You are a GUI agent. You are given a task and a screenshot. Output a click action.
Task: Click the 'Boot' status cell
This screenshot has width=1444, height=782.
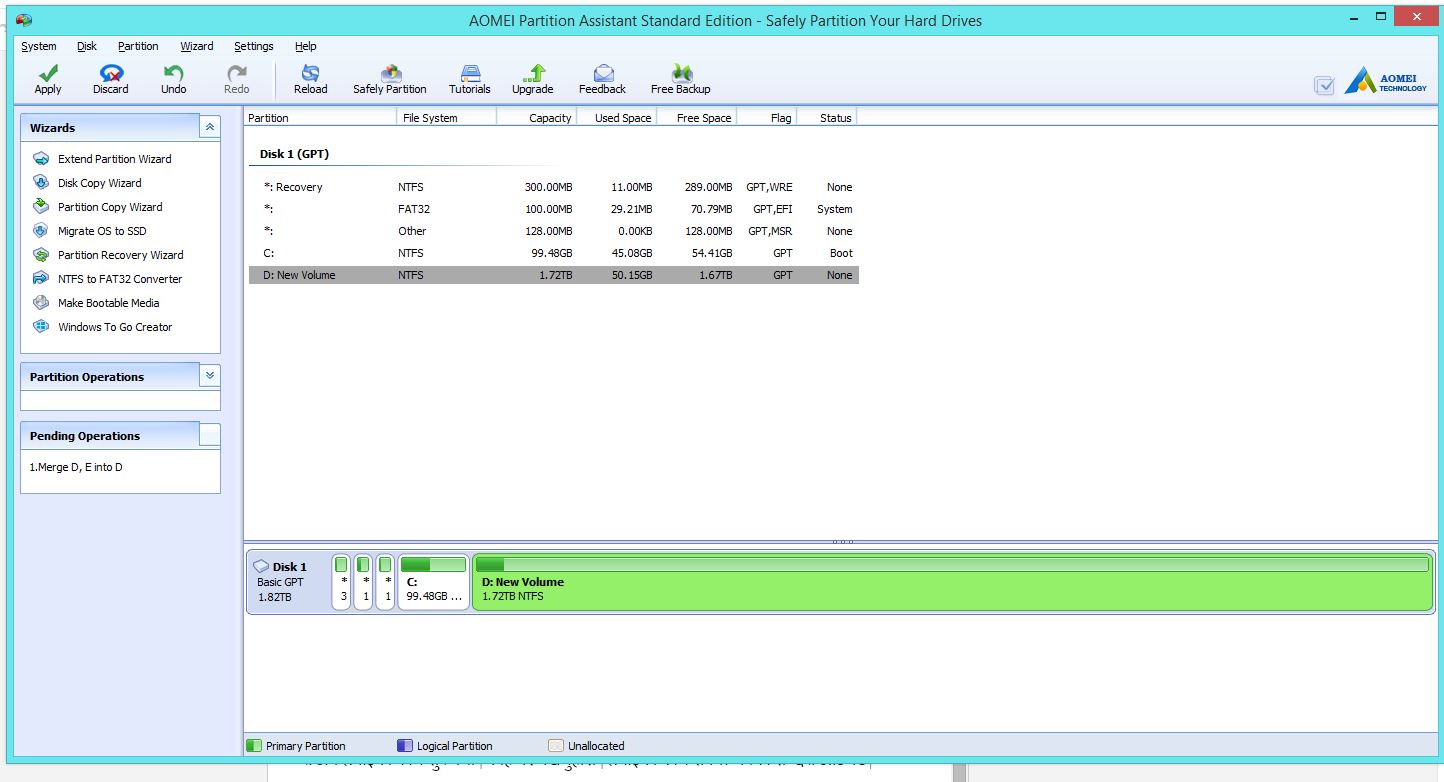[841, 253]
